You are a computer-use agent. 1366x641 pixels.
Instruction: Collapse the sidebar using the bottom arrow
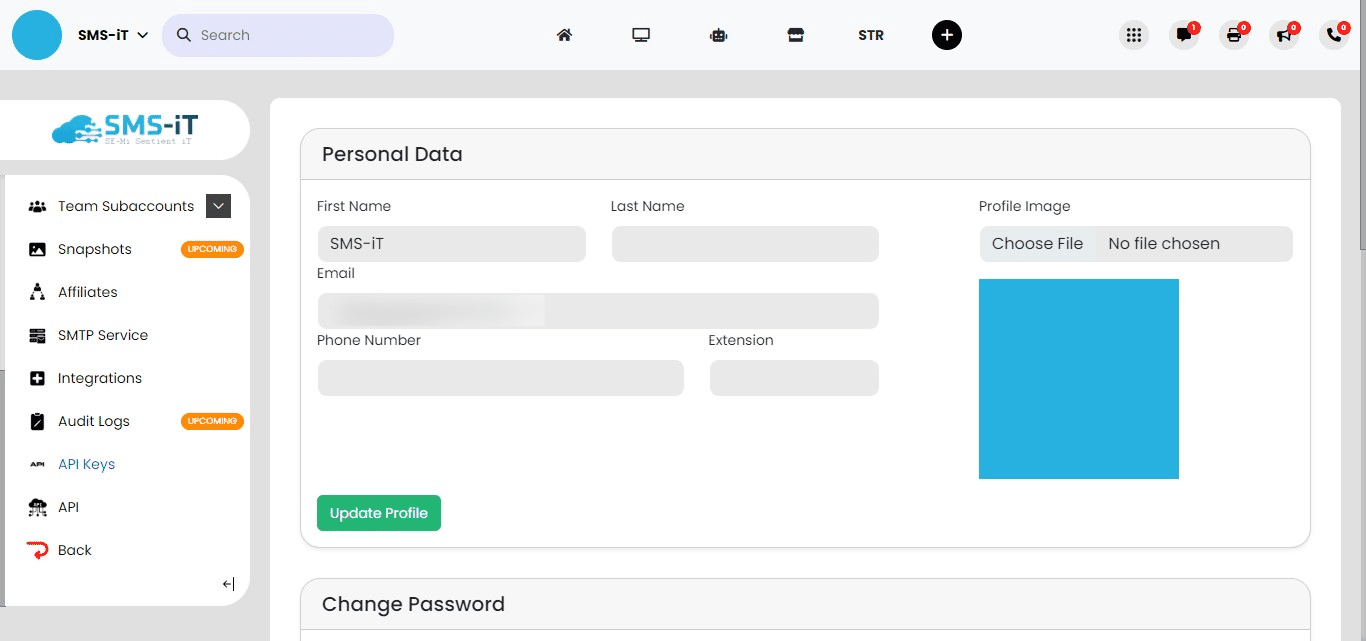[x=228, y=584]
